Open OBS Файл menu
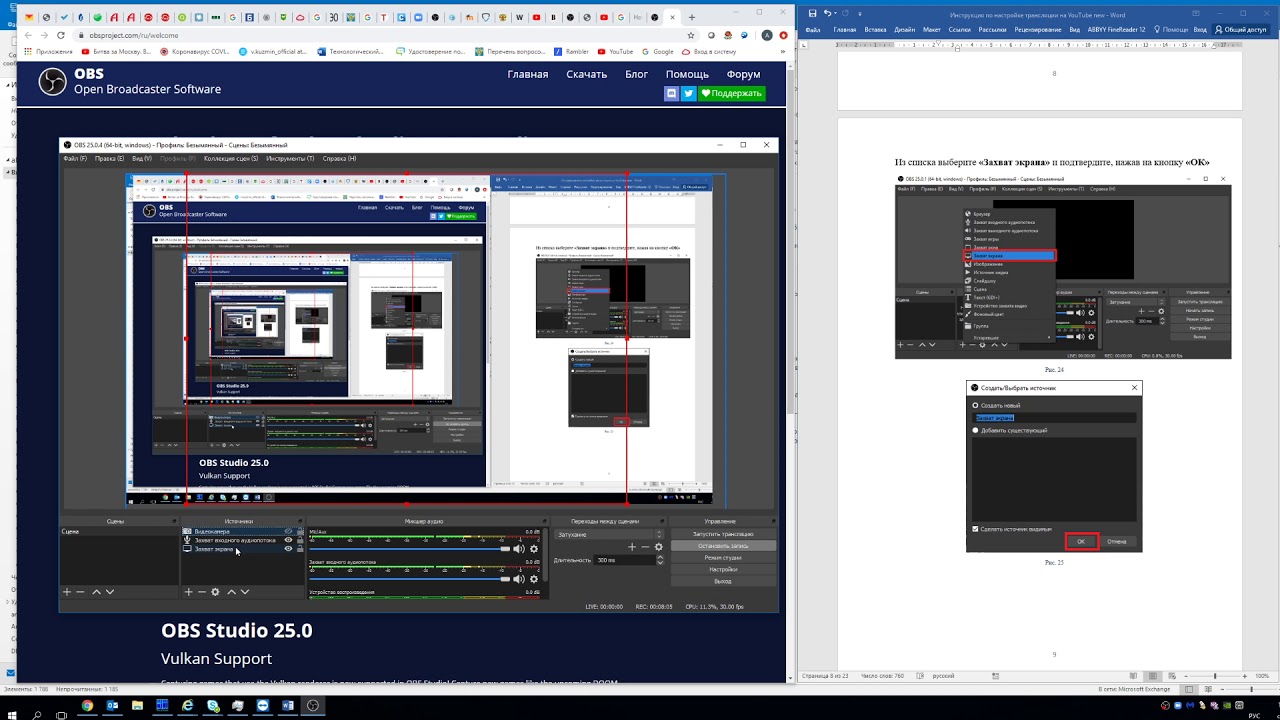The image size is (1280, 720). (x=74, y=159)
